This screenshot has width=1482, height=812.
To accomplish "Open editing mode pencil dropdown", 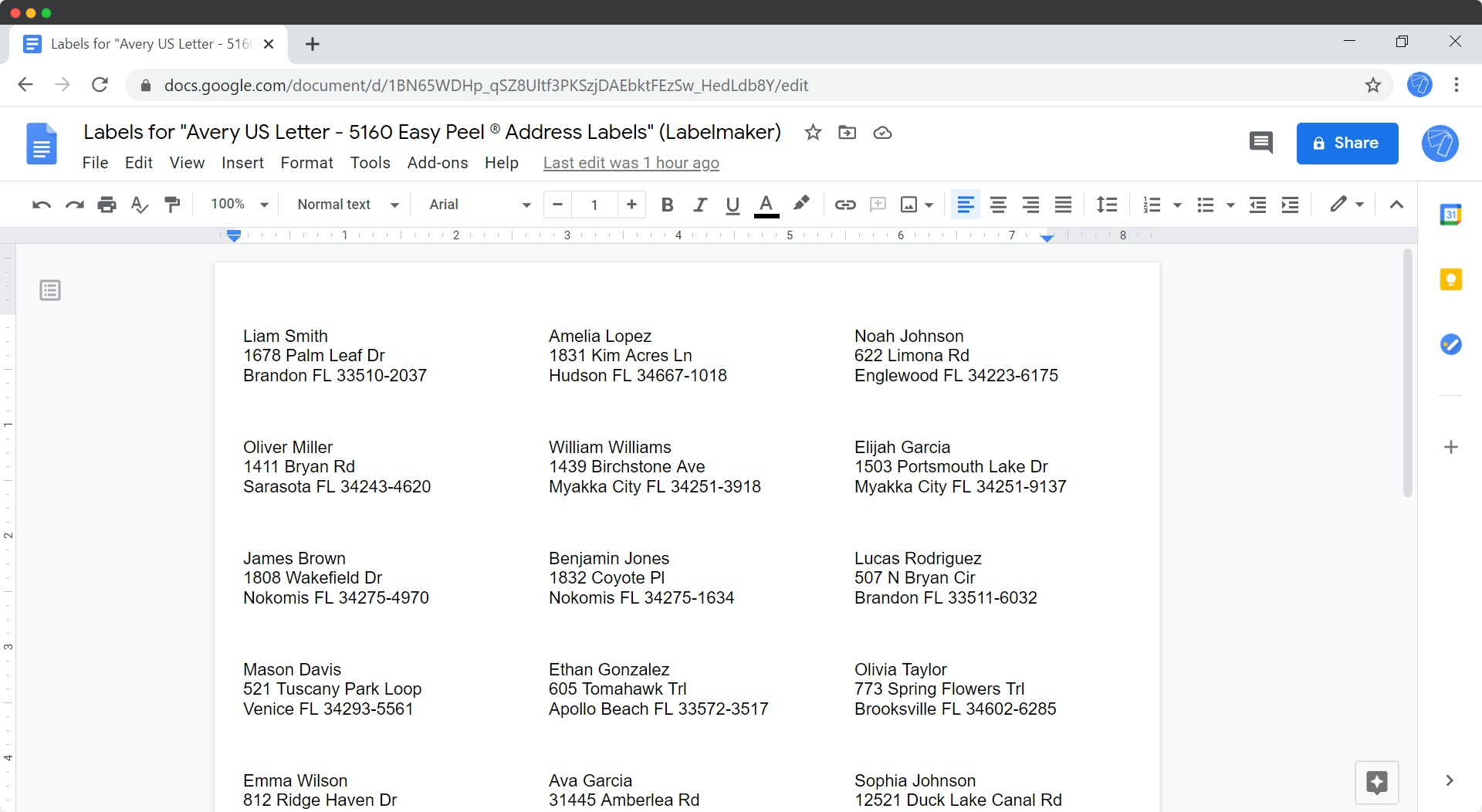I will pos(1347,205).
